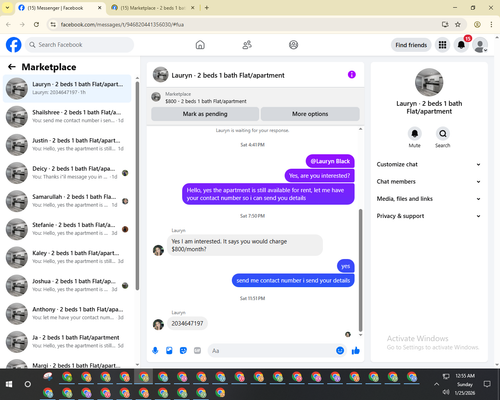
Task: Bookmark this page with star icon
Action: tap(458, 24)
